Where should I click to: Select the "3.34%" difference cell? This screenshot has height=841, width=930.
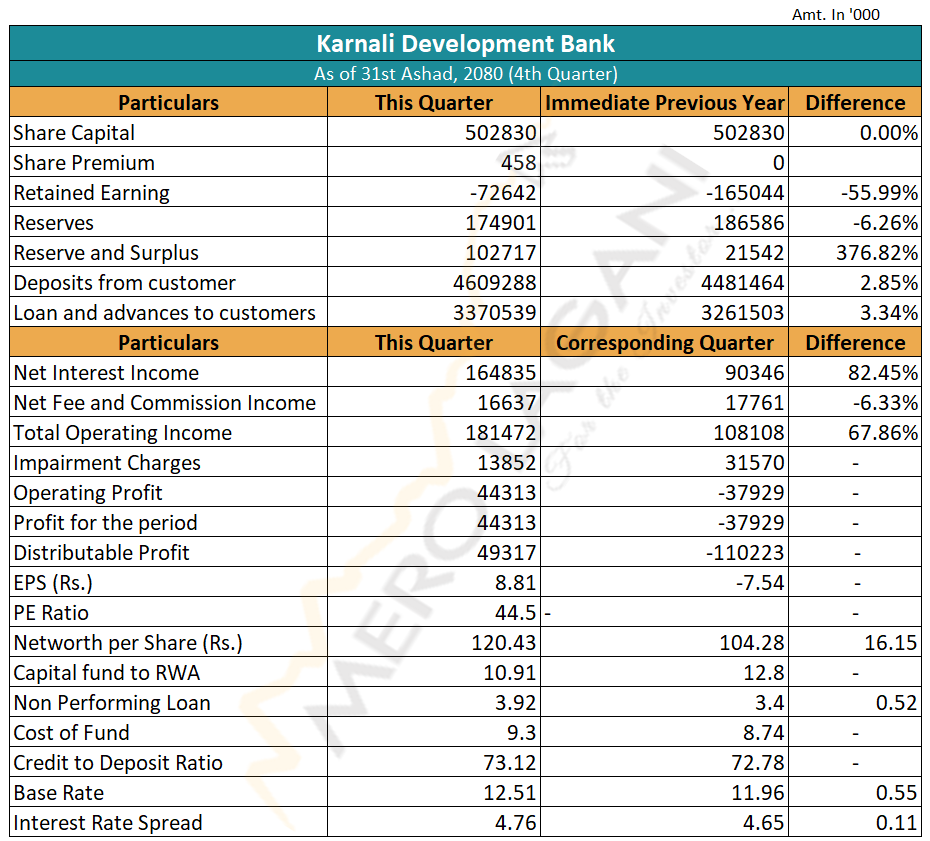[x=890, y=313]
